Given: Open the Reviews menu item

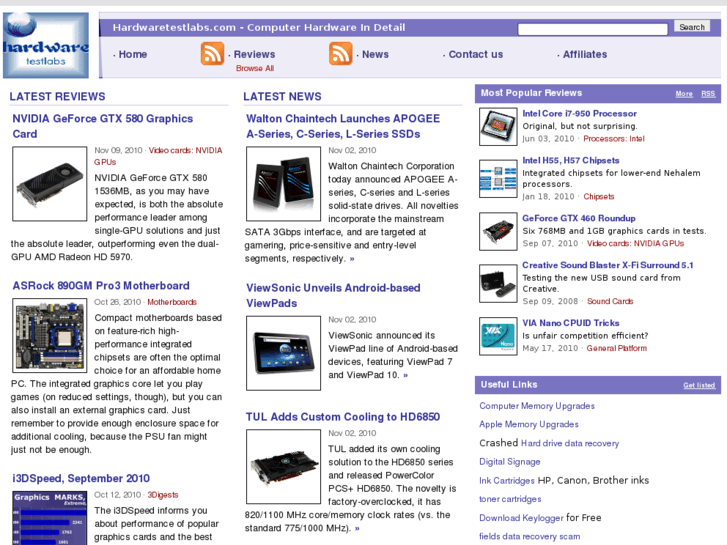Looking at the screenshot, I should click(254, 54).
